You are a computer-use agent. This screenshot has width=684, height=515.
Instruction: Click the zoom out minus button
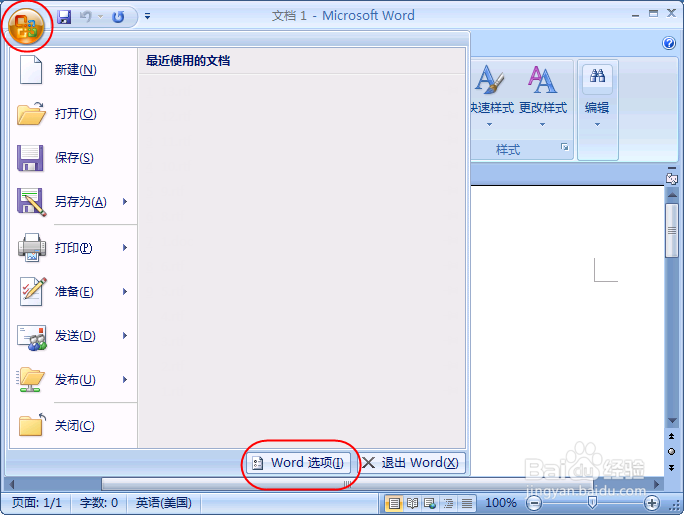pos(534,504)
